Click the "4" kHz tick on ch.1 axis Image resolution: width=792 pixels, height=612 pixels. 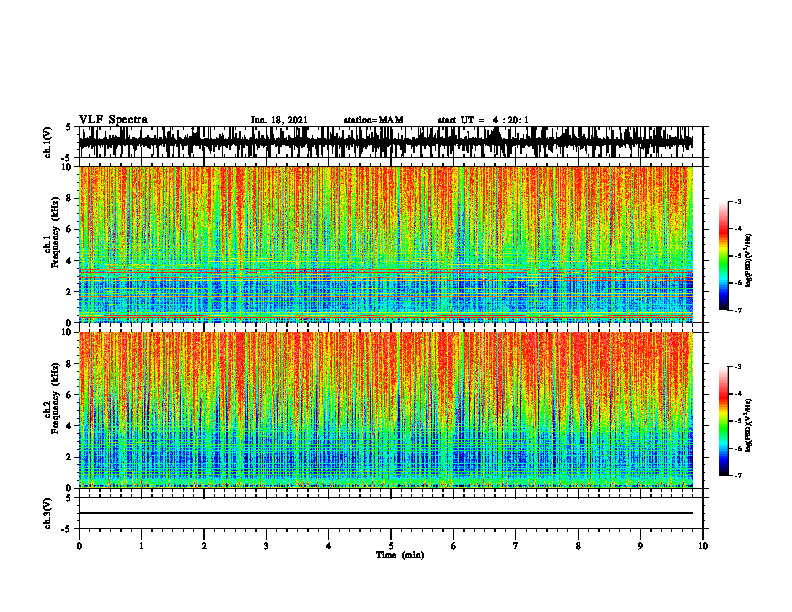pos(69,261)
